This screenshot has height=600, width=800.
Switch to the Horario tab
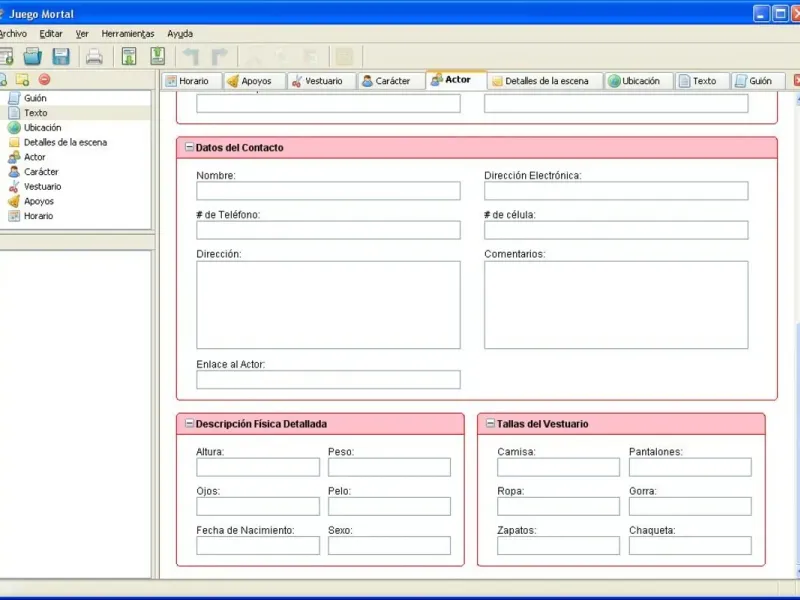[192, 81]
